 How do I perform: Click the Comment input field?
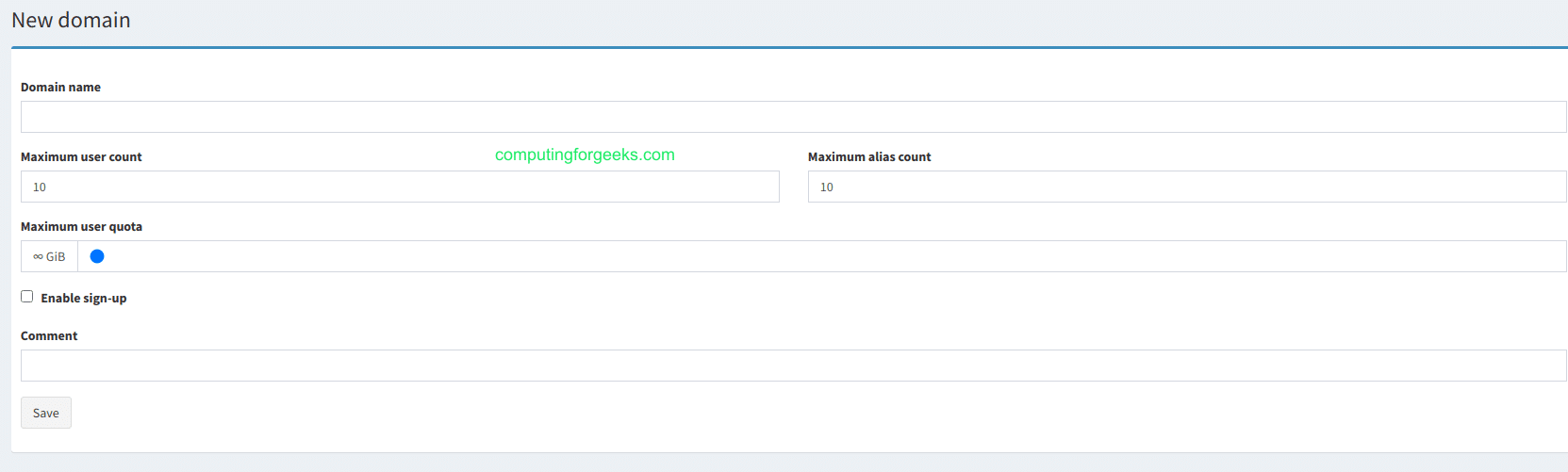pos(793,366)
